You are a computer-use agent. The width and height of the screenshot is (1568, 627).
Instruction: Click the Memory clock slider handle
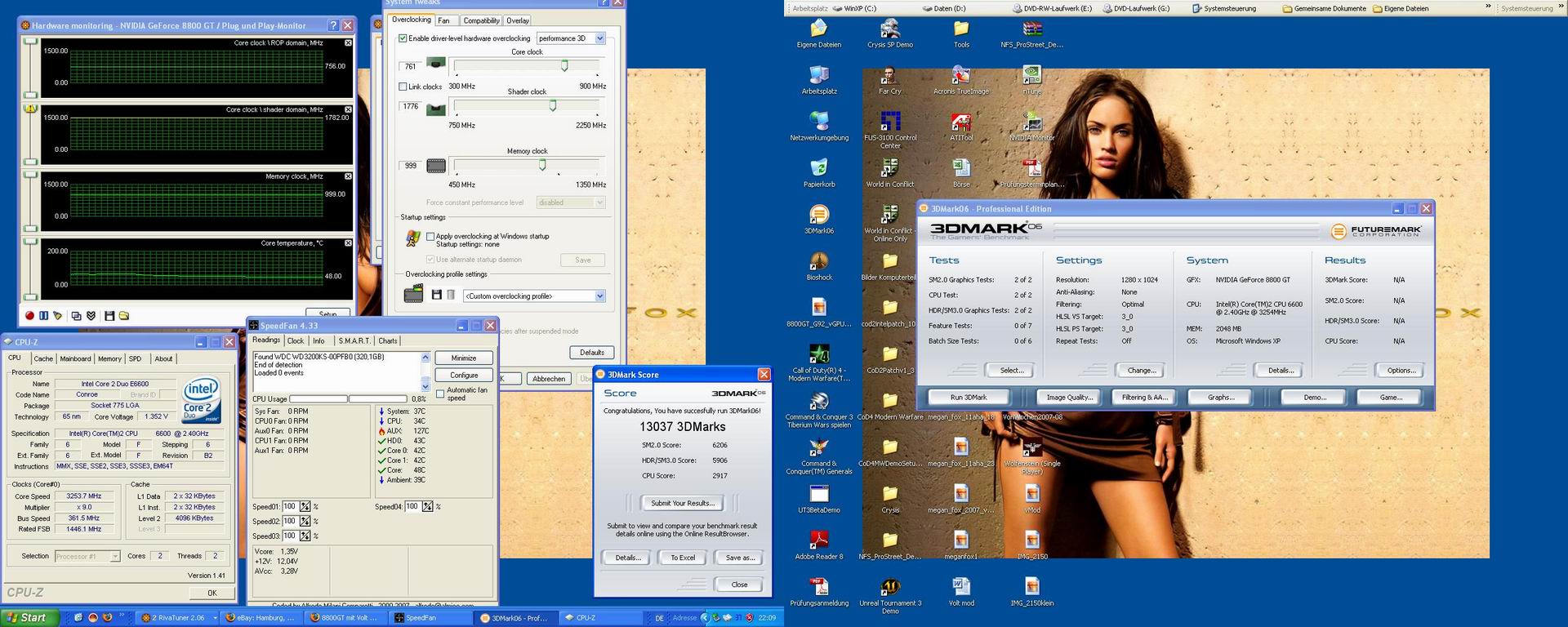coord(542,165)
